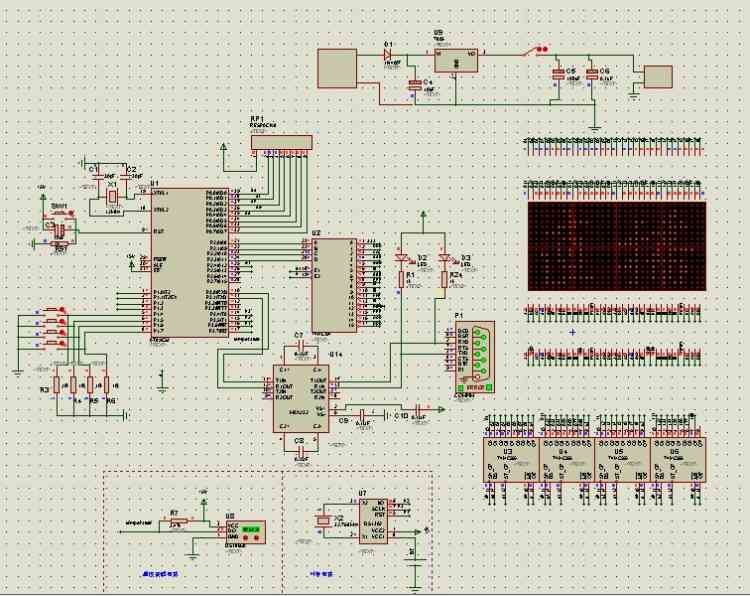Select capacitor C7 above MAX232

point(301,345)
